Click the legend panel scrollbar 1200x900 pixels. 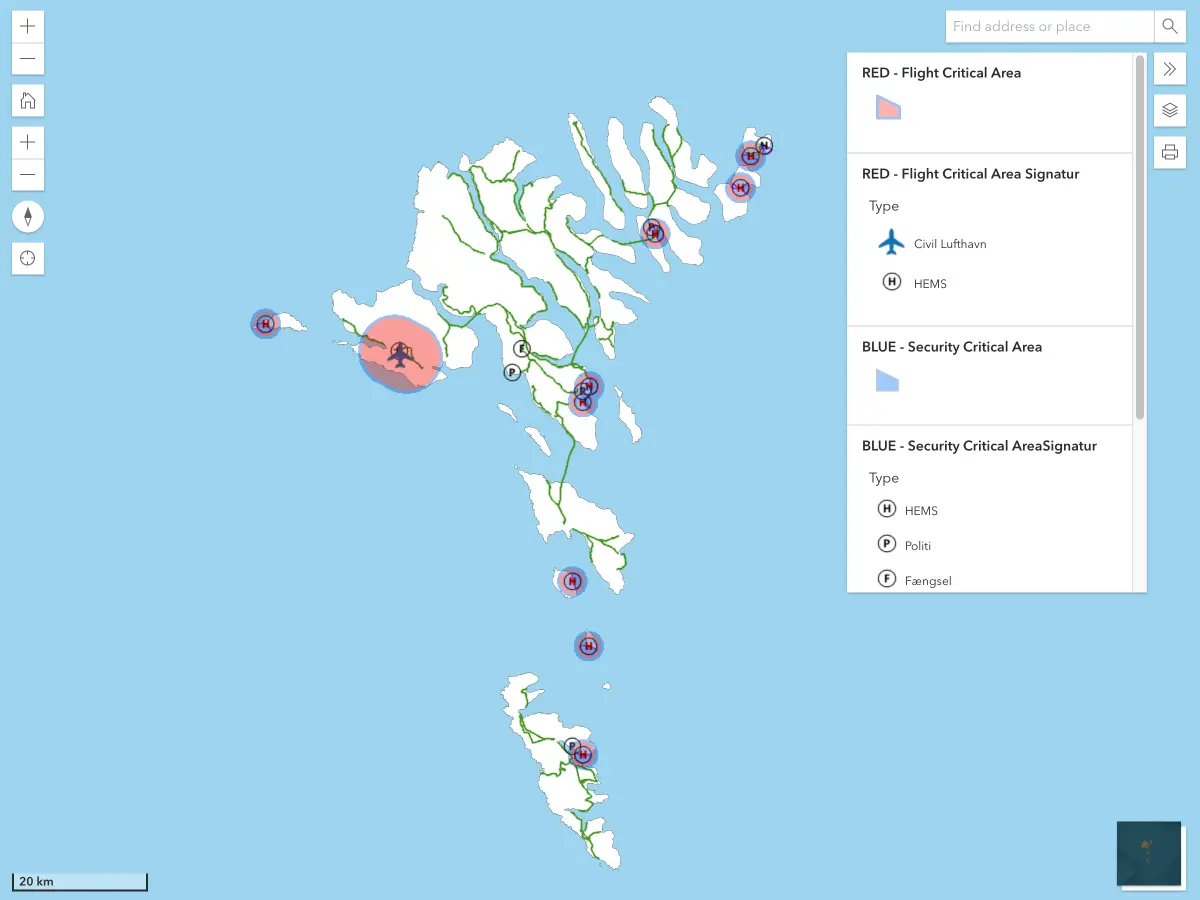click(x=1140, y=238)
